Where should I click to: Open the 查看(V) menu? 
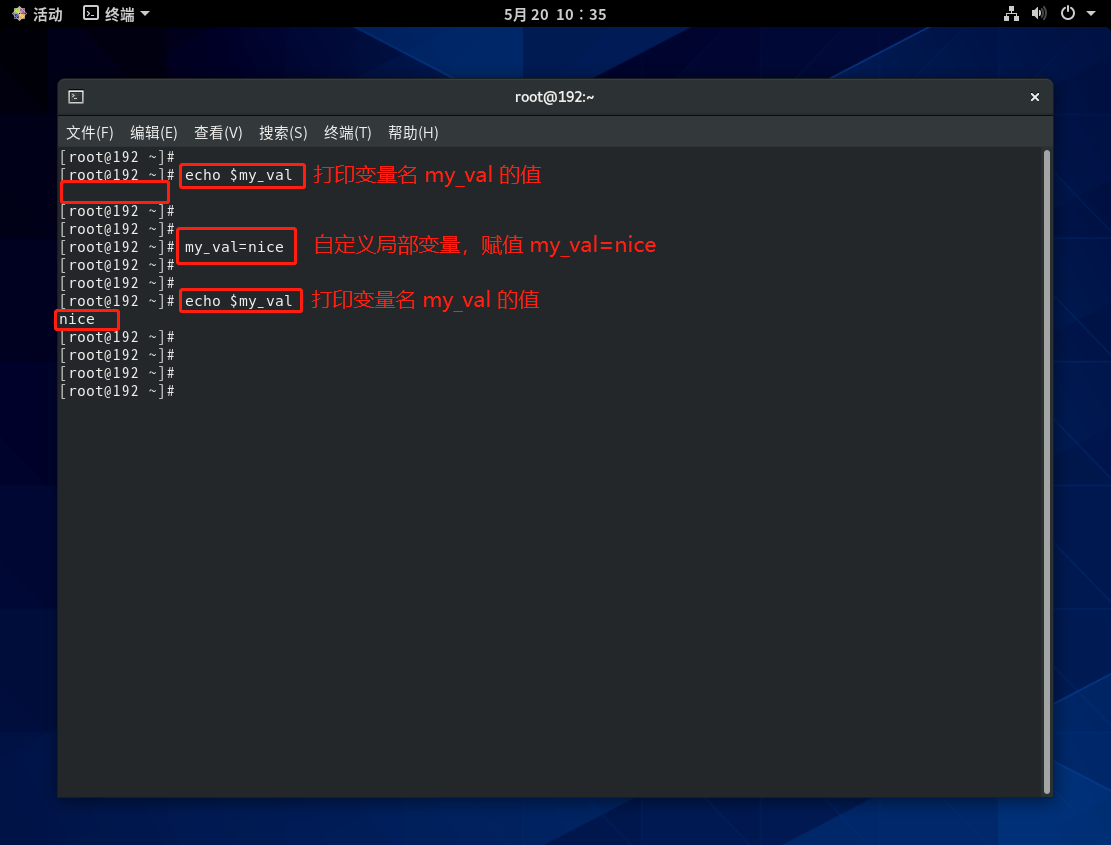click(218, 133)
